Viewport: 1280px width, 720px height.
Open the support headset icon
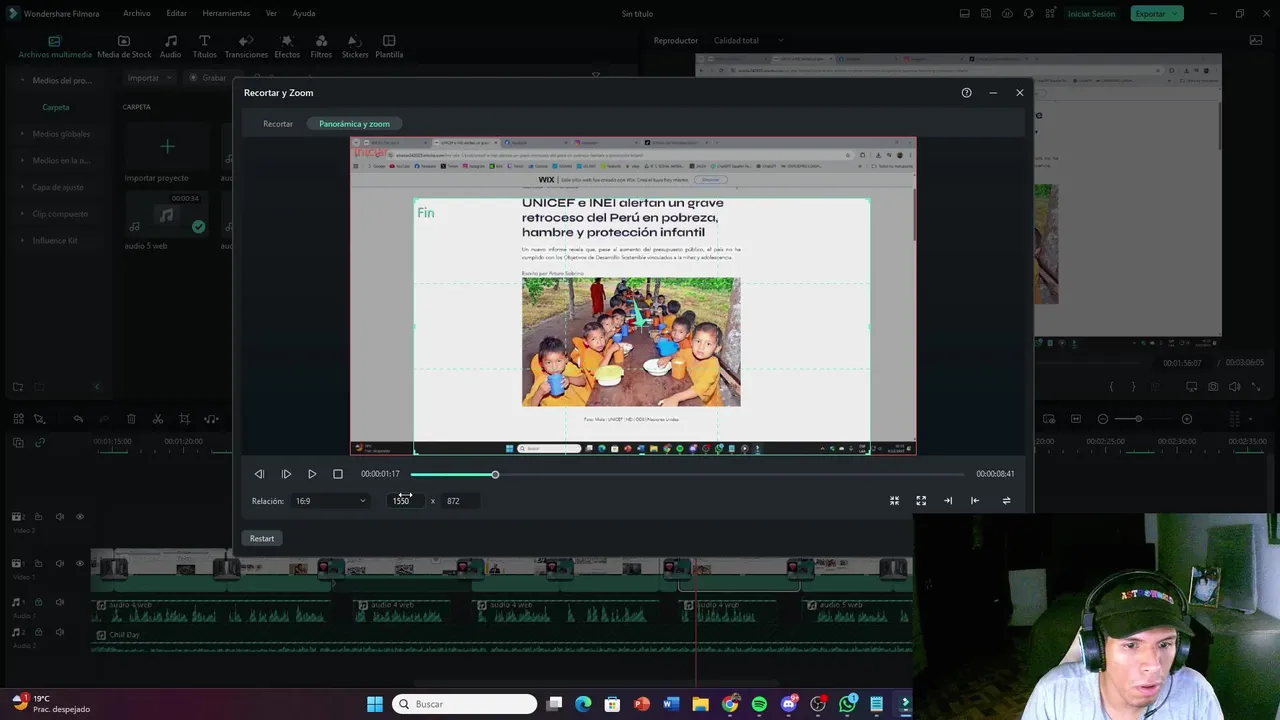[1029, 14]
